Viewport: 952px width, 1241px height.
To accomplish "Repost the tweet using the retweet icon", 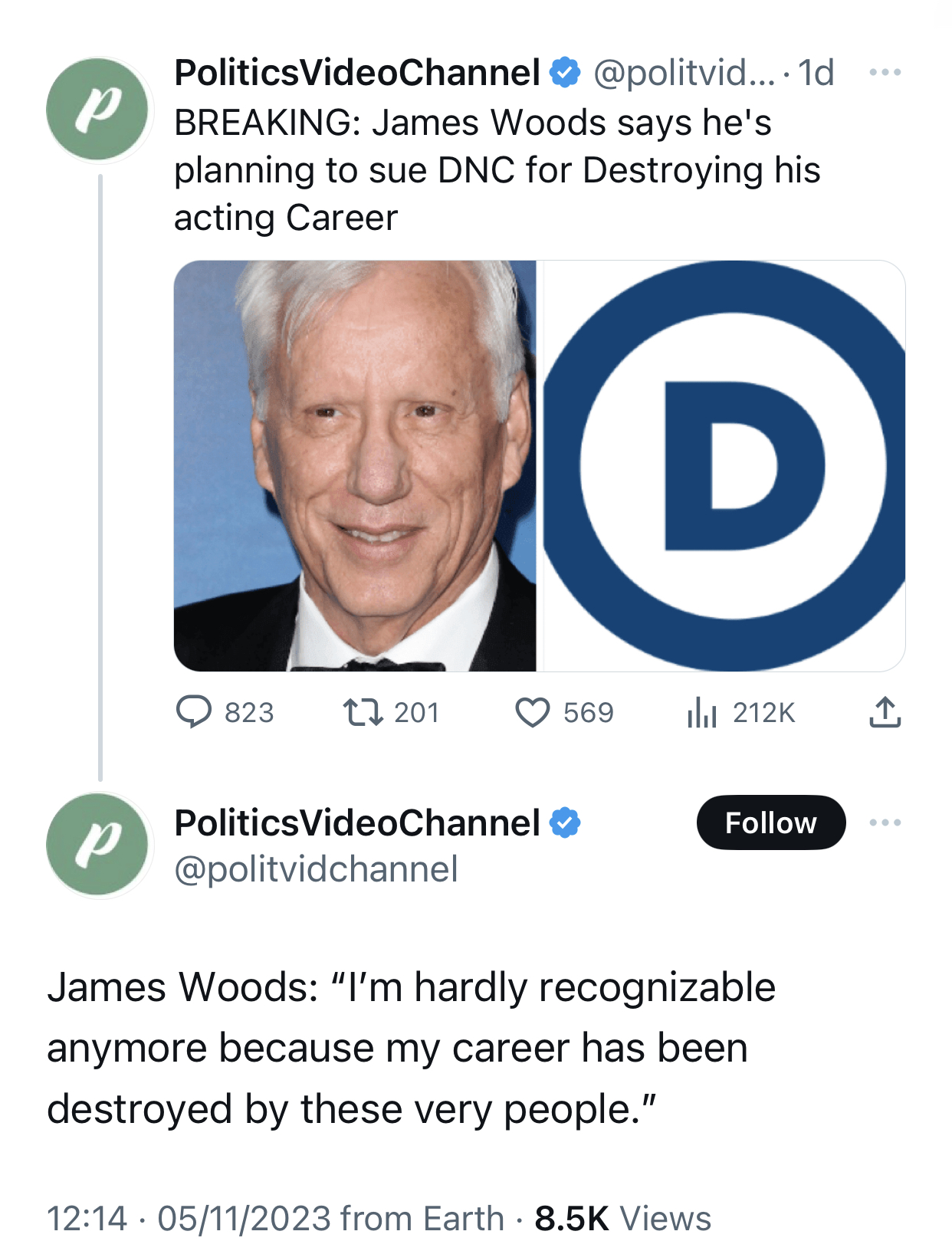I will [x=363, y=712].
